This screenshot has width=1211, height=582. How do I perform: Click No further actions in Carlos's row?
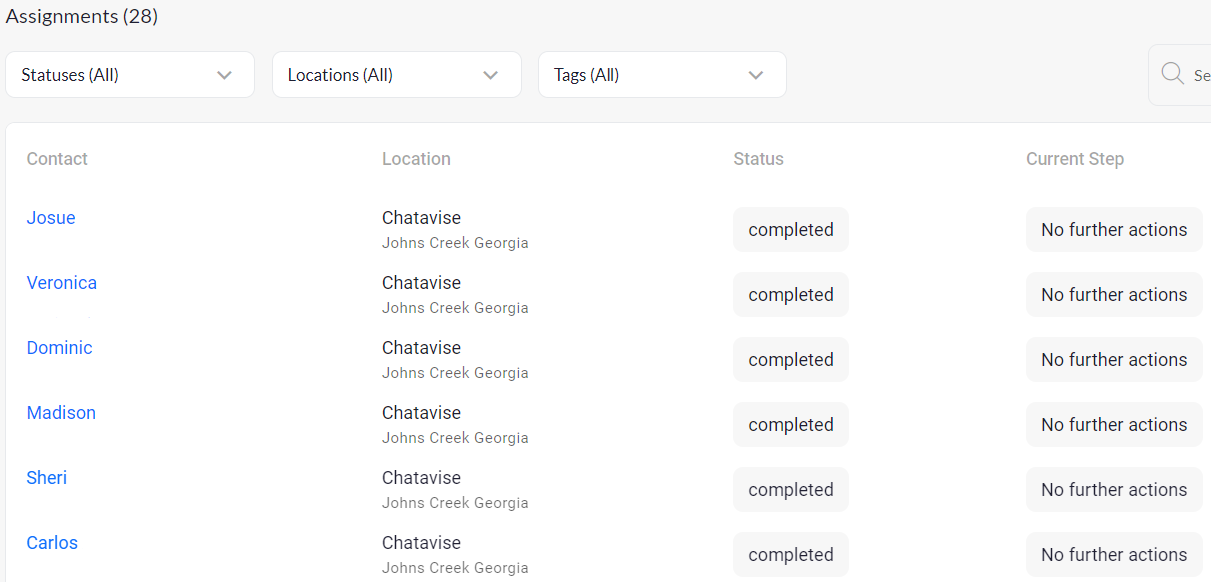coord(1114,555)
